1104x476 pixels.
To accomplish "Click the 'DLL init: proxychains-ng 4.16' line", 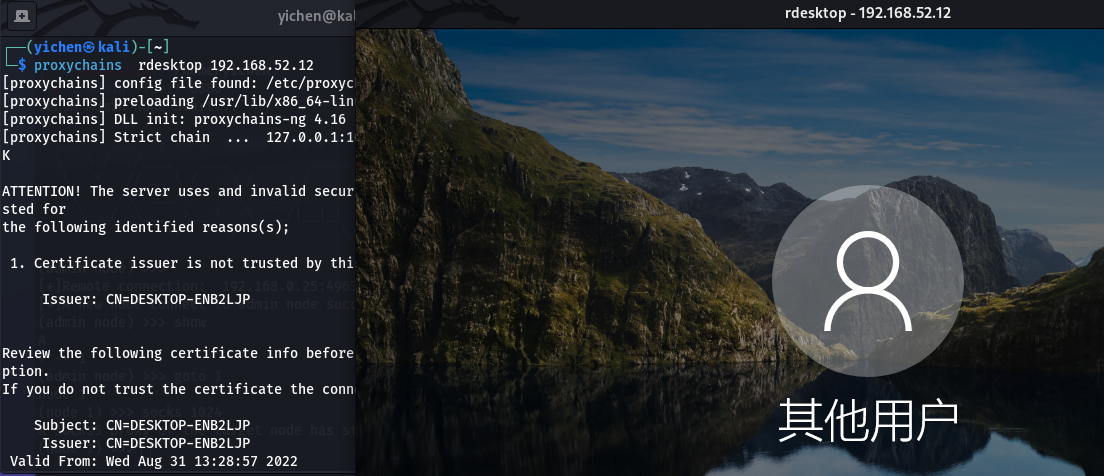I will pos(174,119).
